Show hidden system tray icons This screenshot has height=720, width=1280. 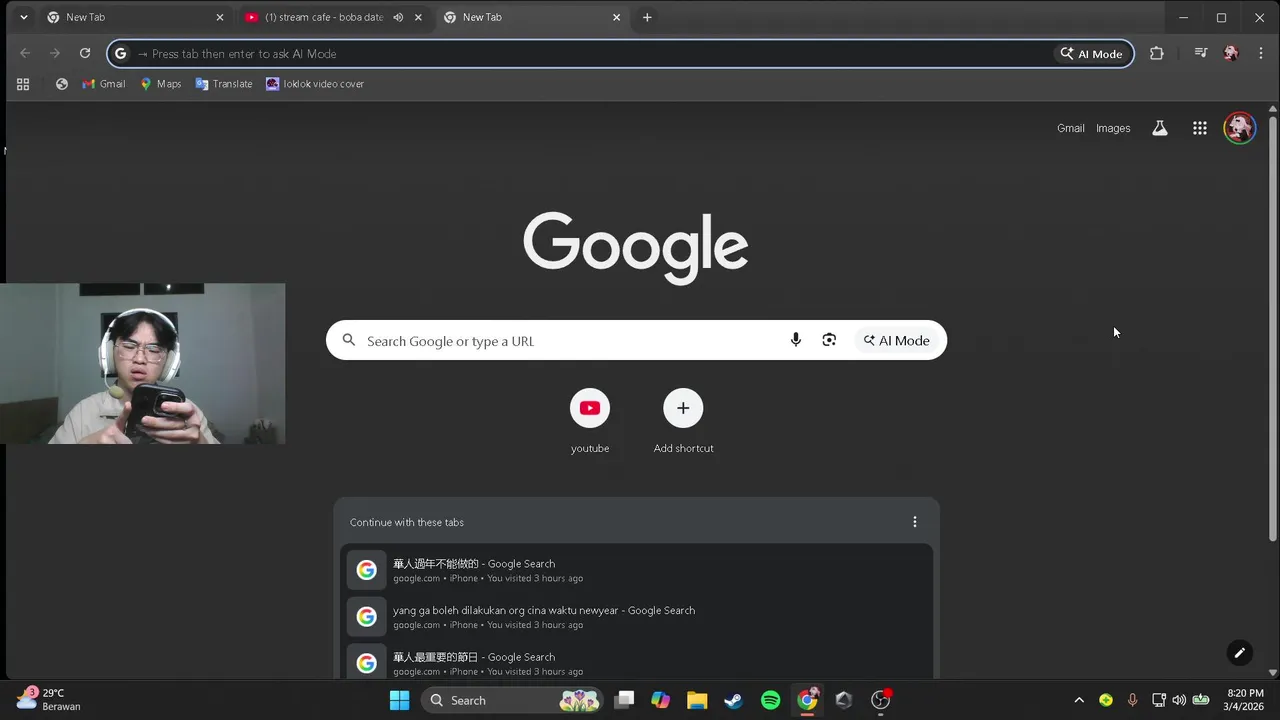click(x=1079, y=700)
